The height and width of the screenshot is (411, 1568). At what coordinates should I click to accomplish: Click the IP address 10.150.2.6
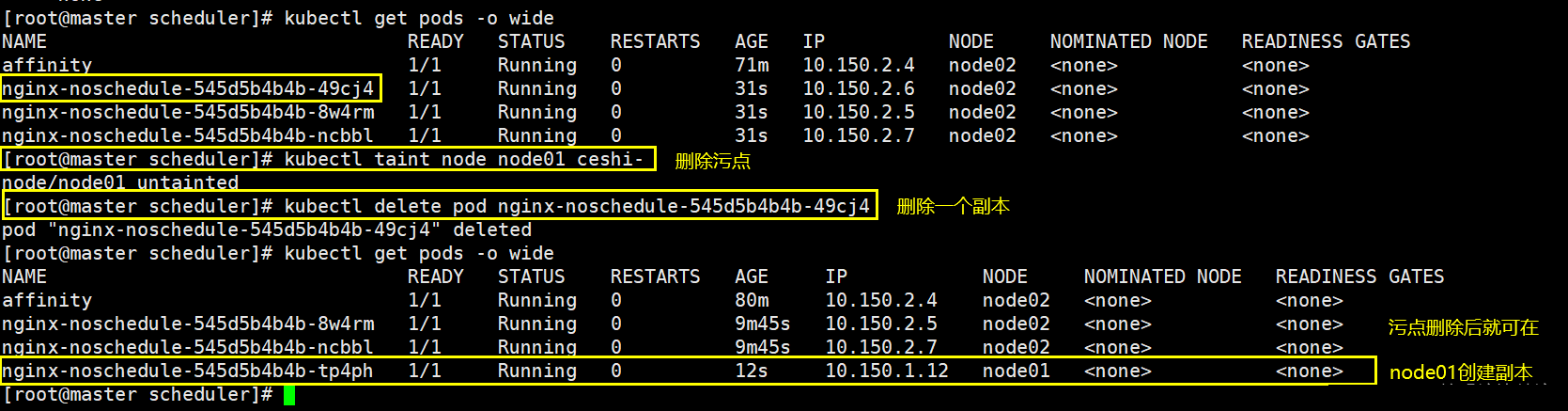click(x=858, y=89)
